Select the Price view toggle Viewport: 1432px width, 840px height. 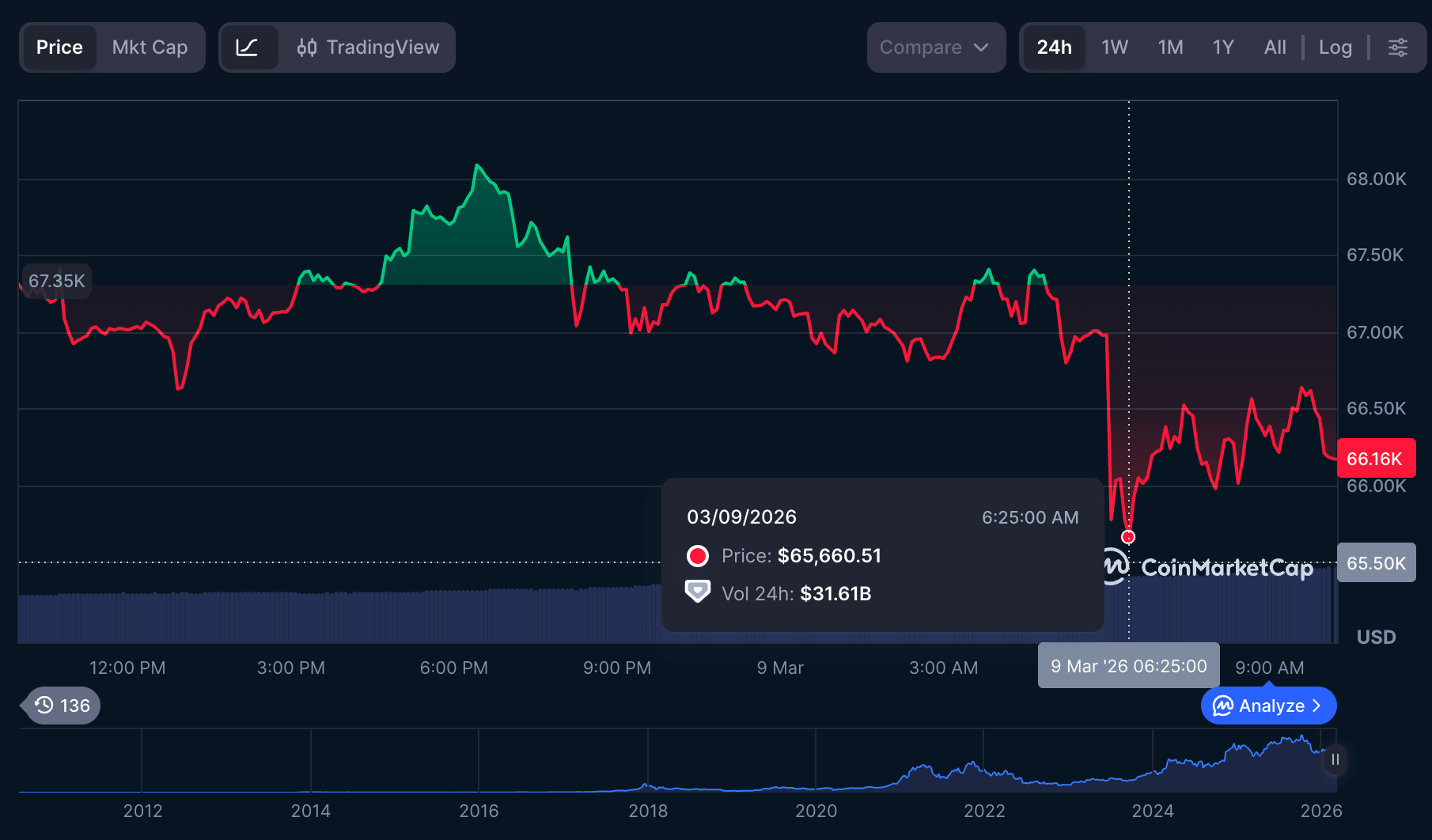click(x=59, y=47)
